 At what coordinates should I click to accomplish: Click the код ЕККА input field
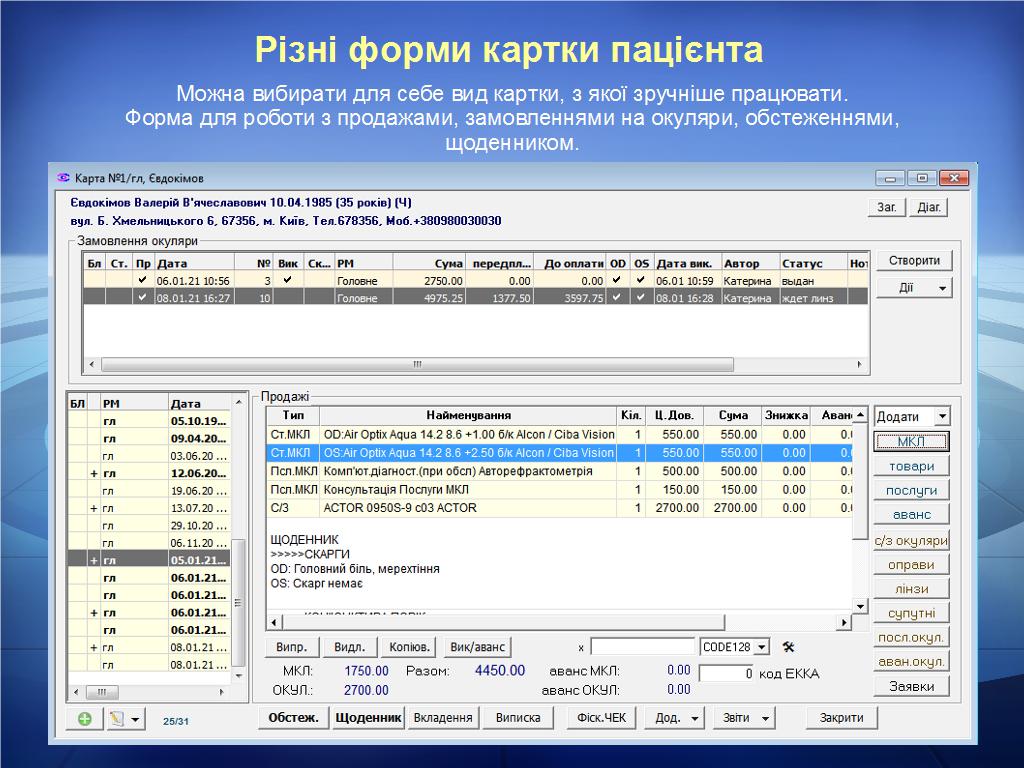click(x=726, y=674)
